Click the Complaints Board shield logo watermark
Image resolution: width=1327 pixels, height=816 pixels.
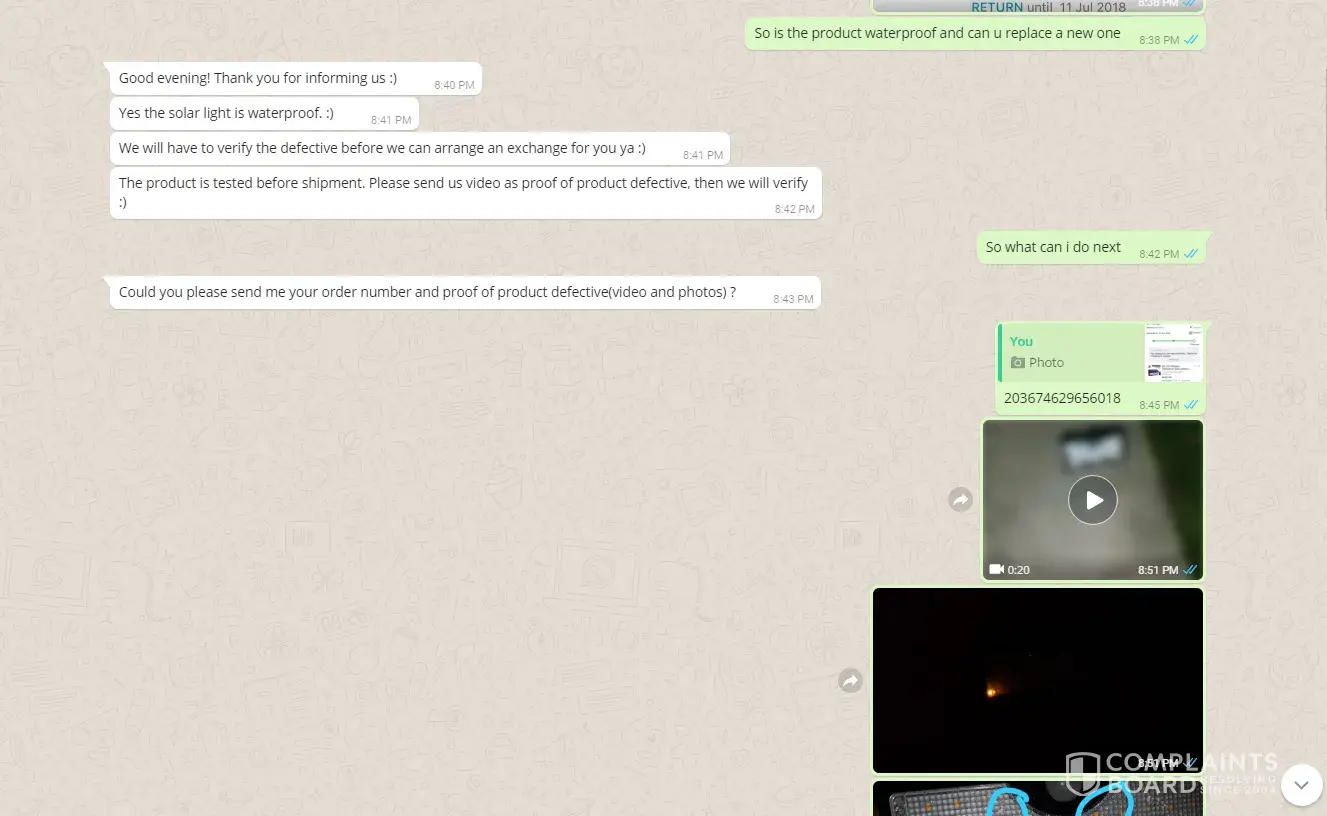(1083, 772)
